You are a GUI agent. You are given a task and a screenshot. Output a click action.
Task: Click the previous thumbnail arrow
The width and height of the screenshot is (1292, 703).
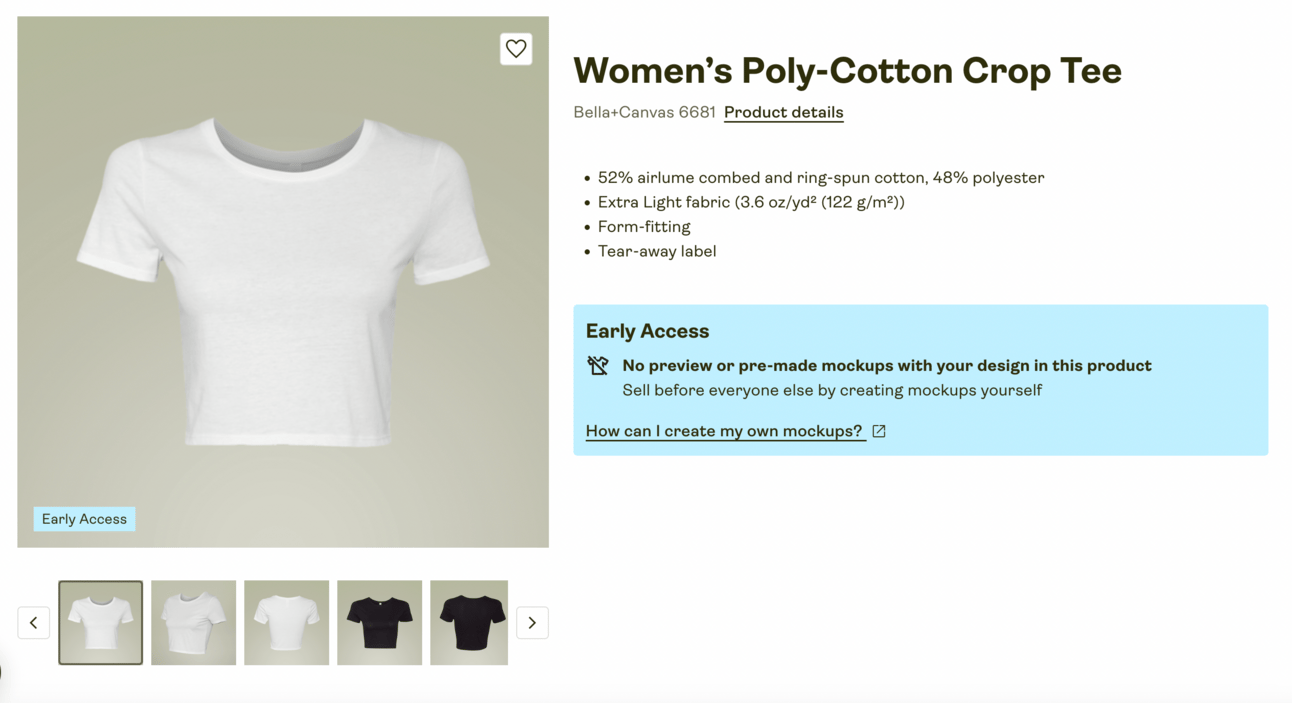pos(33,623)
